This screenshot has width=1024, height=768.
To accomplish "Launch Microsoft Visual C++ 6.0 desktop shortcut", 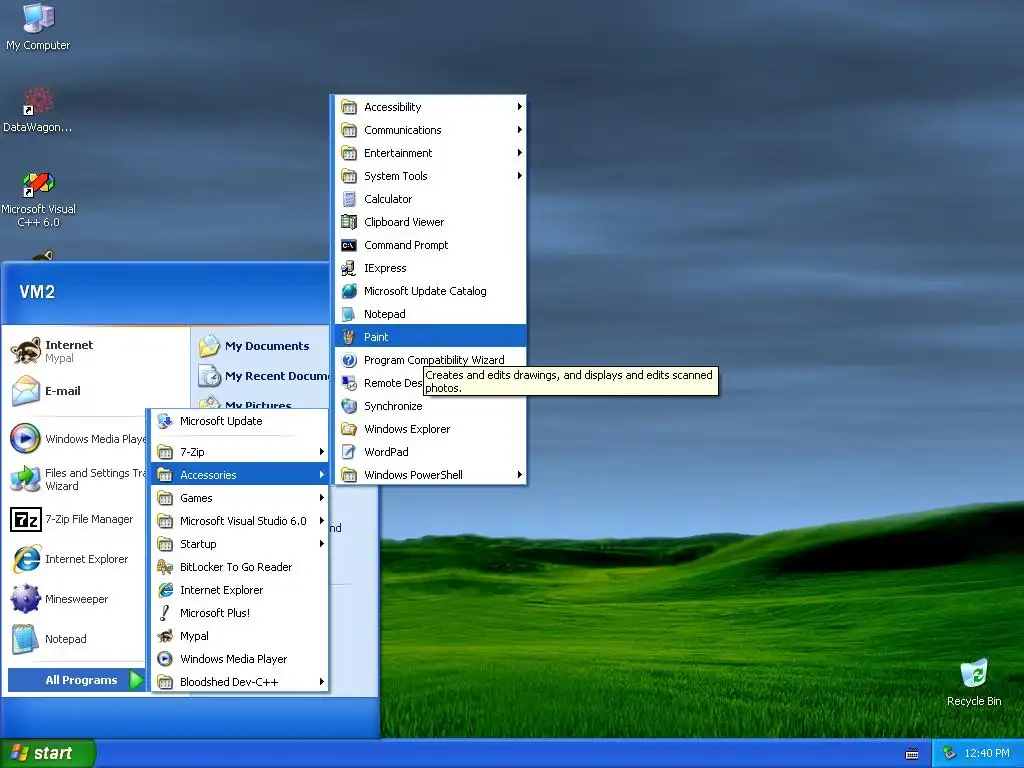I will 38,199.
